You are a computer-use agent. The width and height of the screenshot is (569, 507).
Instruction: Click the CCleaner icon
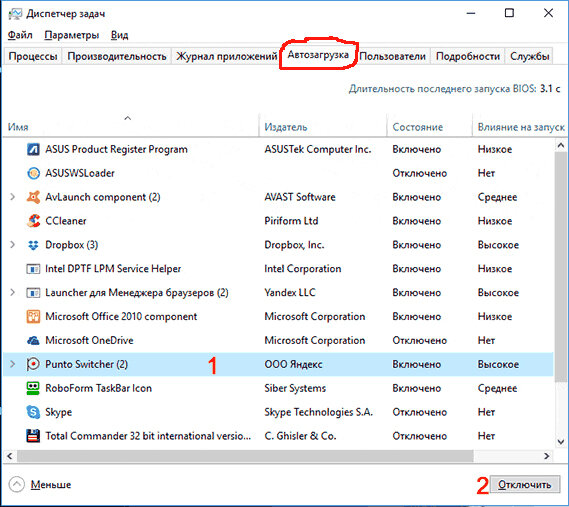coord(33,221)
